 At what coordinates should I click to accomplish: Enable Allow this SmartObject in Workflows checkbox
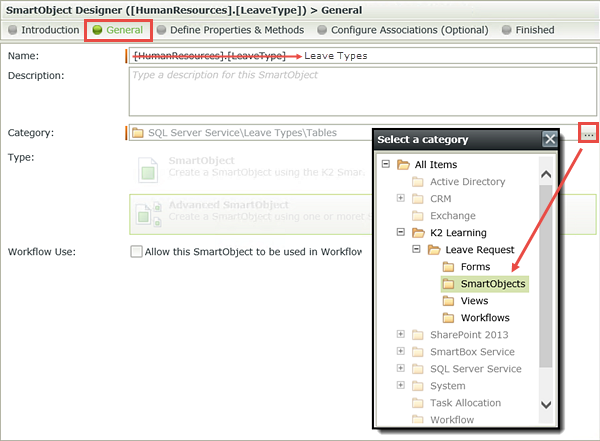coord(136,252)
